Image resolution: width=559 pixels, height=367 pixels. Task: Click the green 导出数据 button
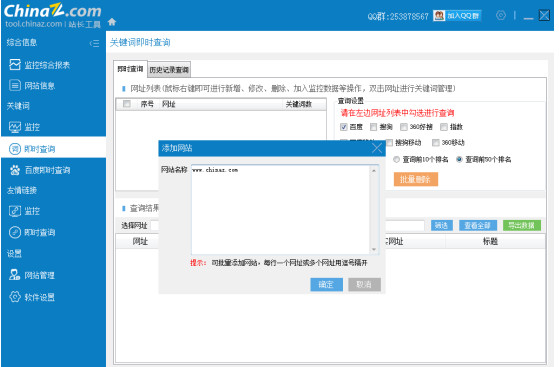pos(522,225)
